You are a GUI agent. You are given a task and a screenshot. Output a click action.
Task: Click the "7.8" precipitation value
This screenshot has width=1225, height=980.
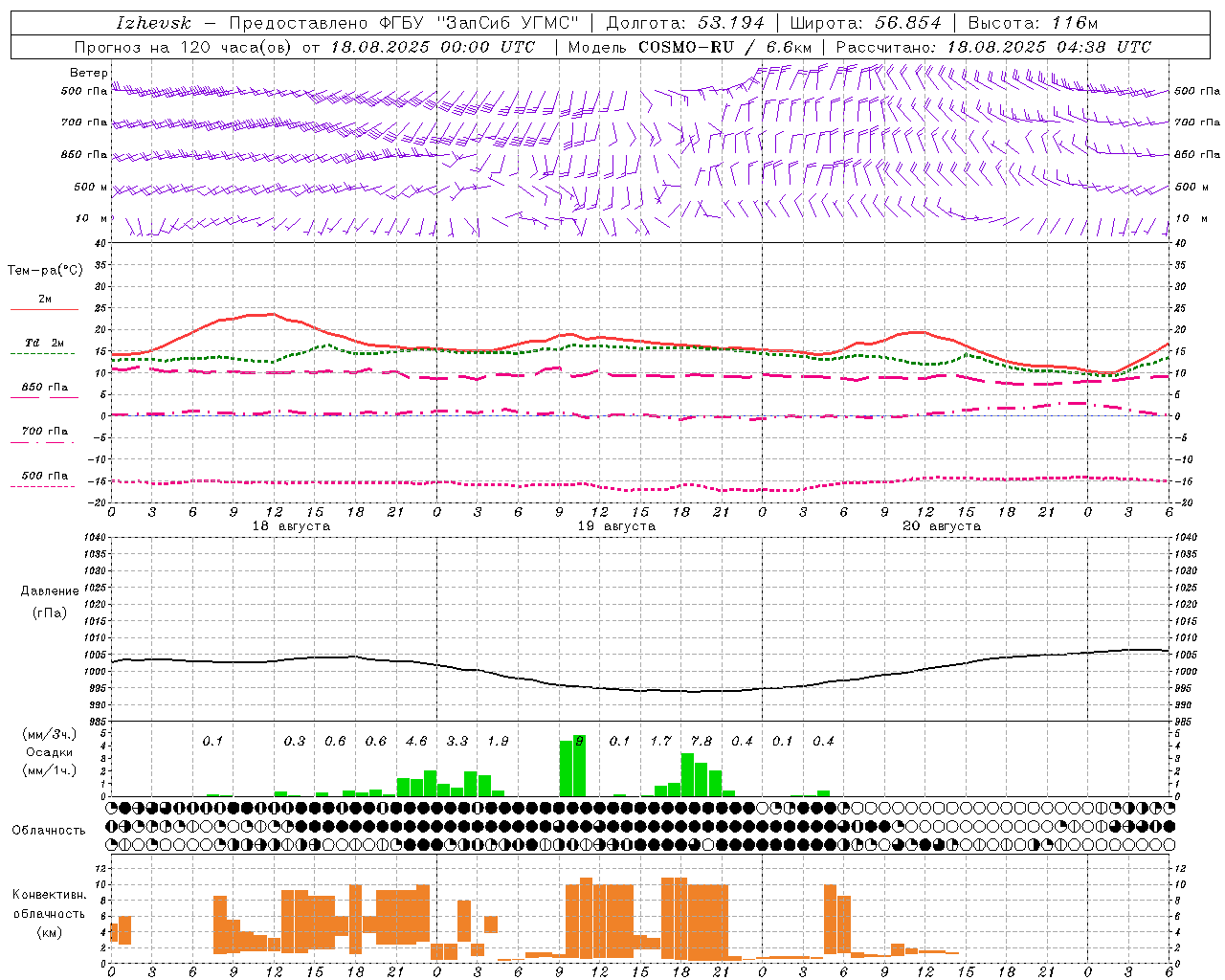click(x=701, y=742)
